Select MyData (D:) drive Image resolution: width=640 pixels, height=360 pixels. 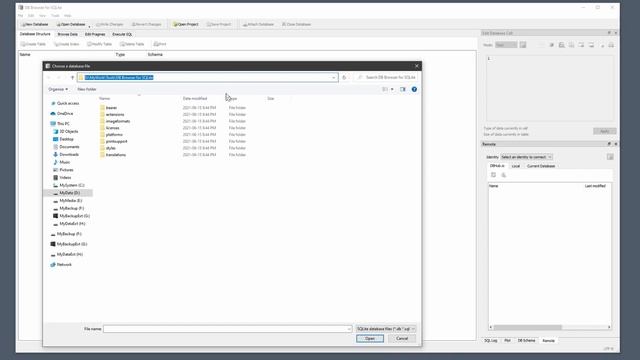69,193
